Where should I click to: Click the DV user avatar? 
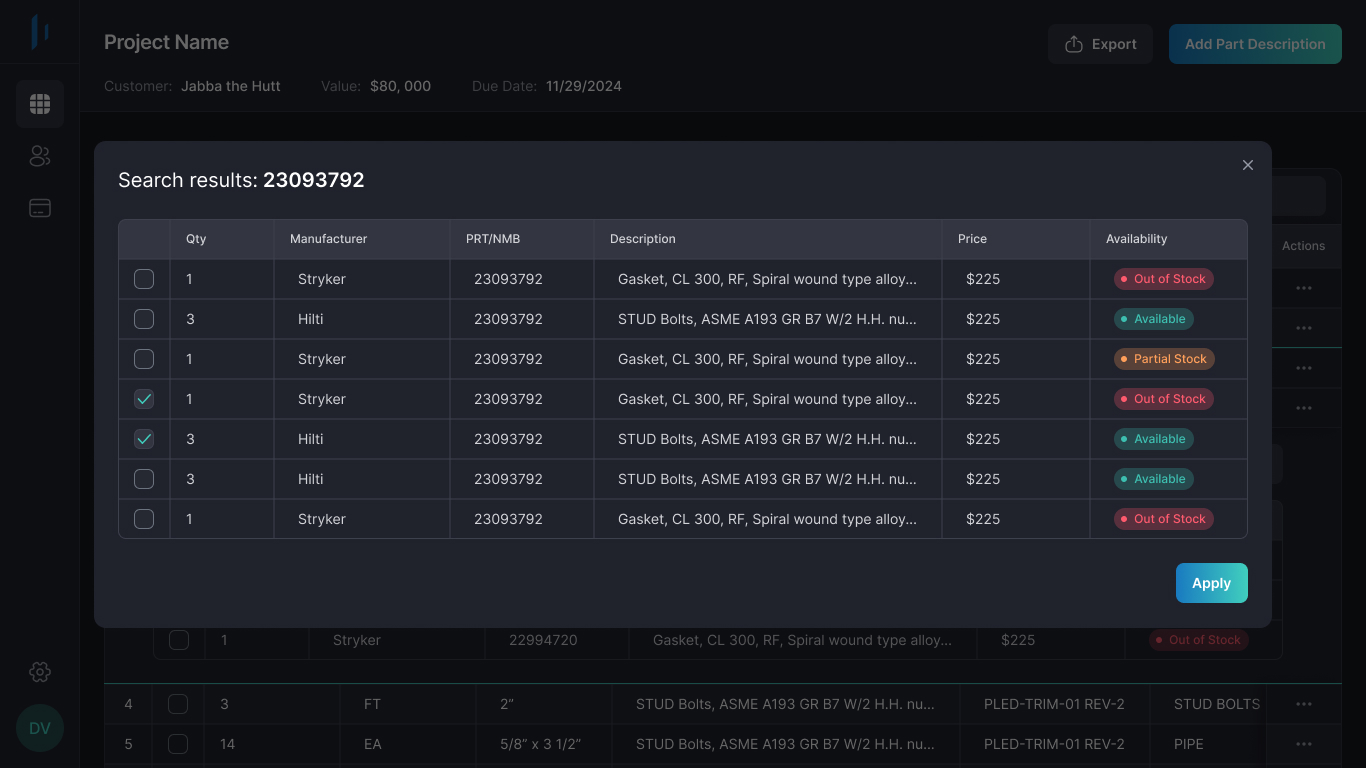(x=40, y=728)
